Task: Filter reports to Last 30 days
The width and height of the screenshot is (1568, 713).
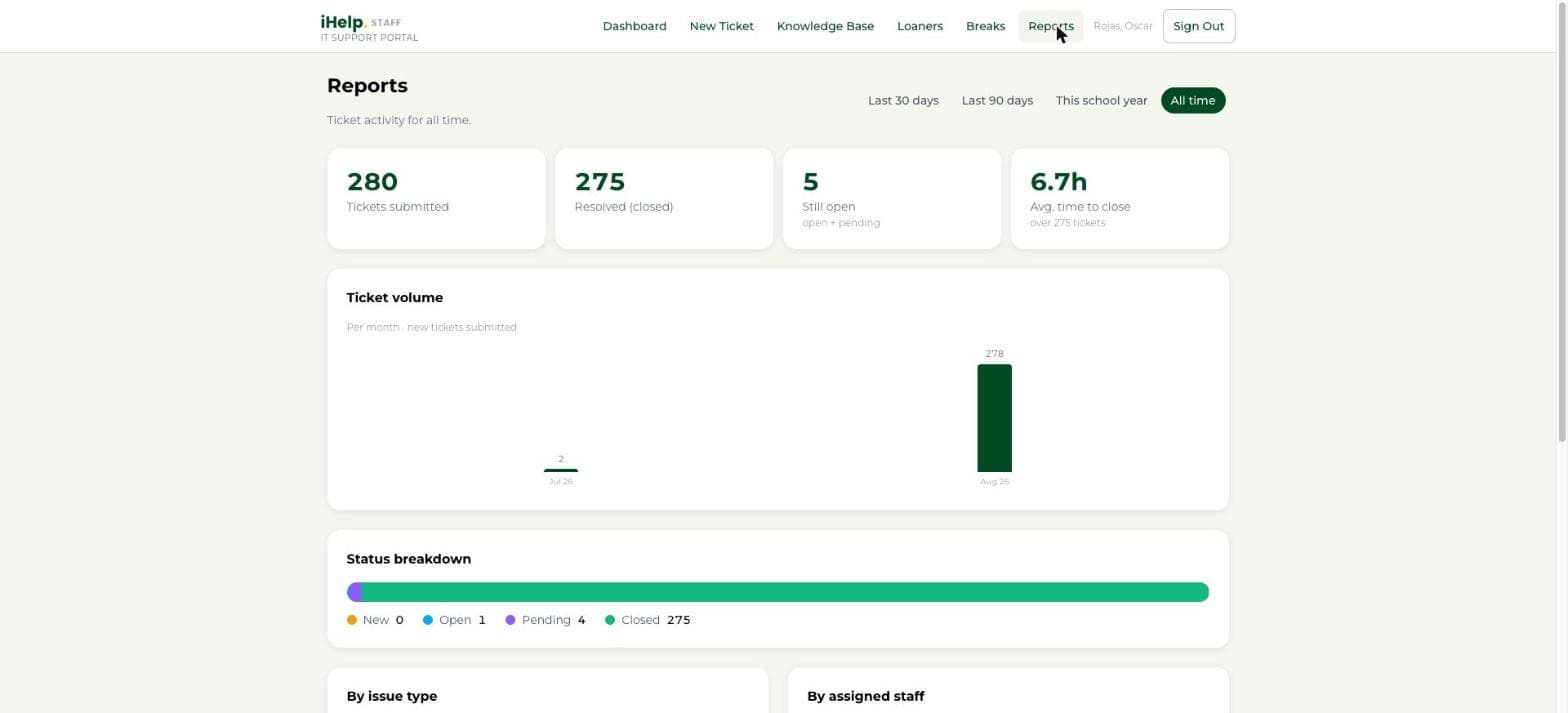Action: click(x=903, y=101)
